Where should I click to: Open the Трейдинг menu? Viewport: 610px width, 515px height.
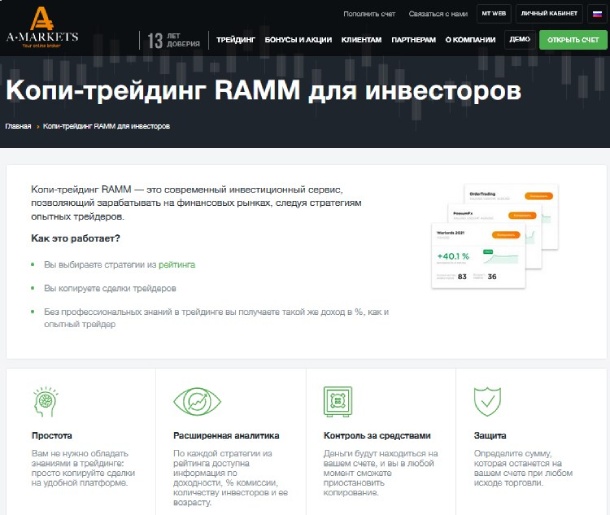coord(235,40)
